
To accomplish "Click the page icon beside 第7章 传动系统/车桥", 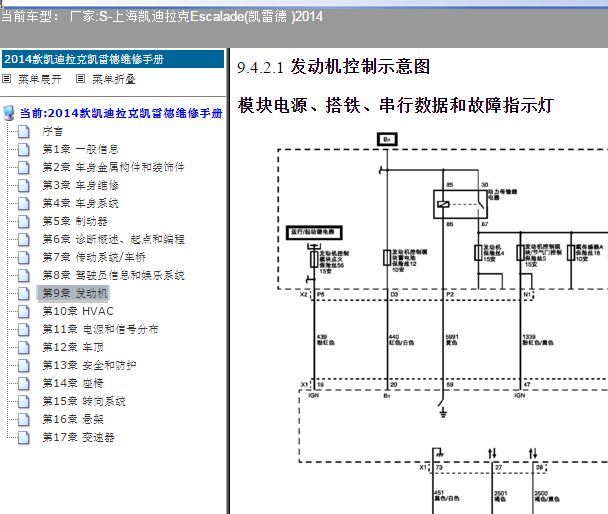I will pyautogui.click(x=24, y=257).
